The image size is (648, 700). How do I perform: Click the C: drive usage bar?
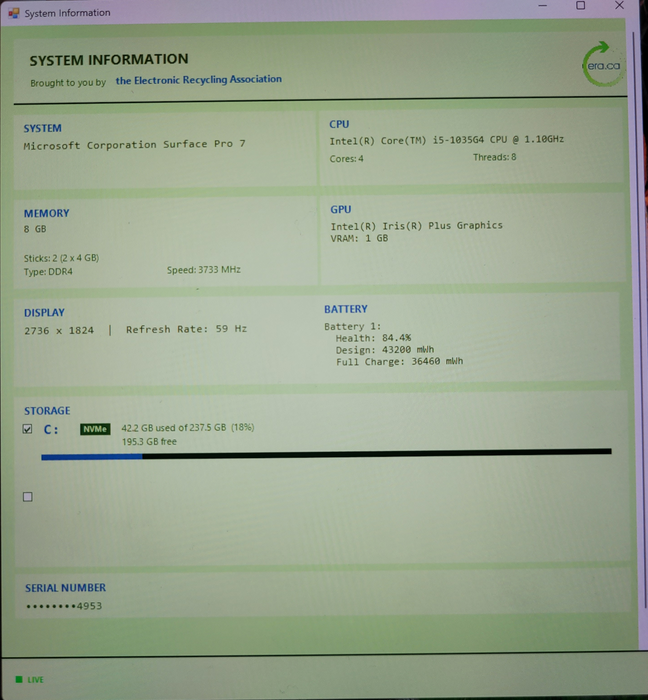[326, 454]
